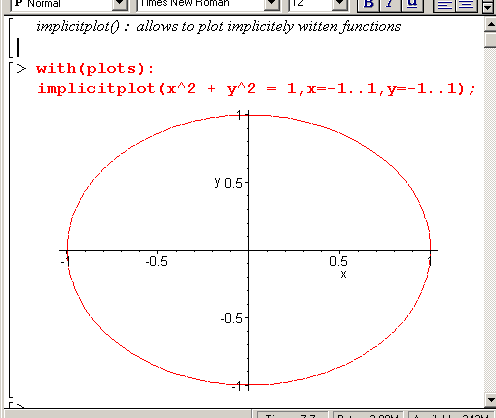496x418 pixels.
Task: Click the 0.5 tick on horizontal axis
Action: [338, 261]
